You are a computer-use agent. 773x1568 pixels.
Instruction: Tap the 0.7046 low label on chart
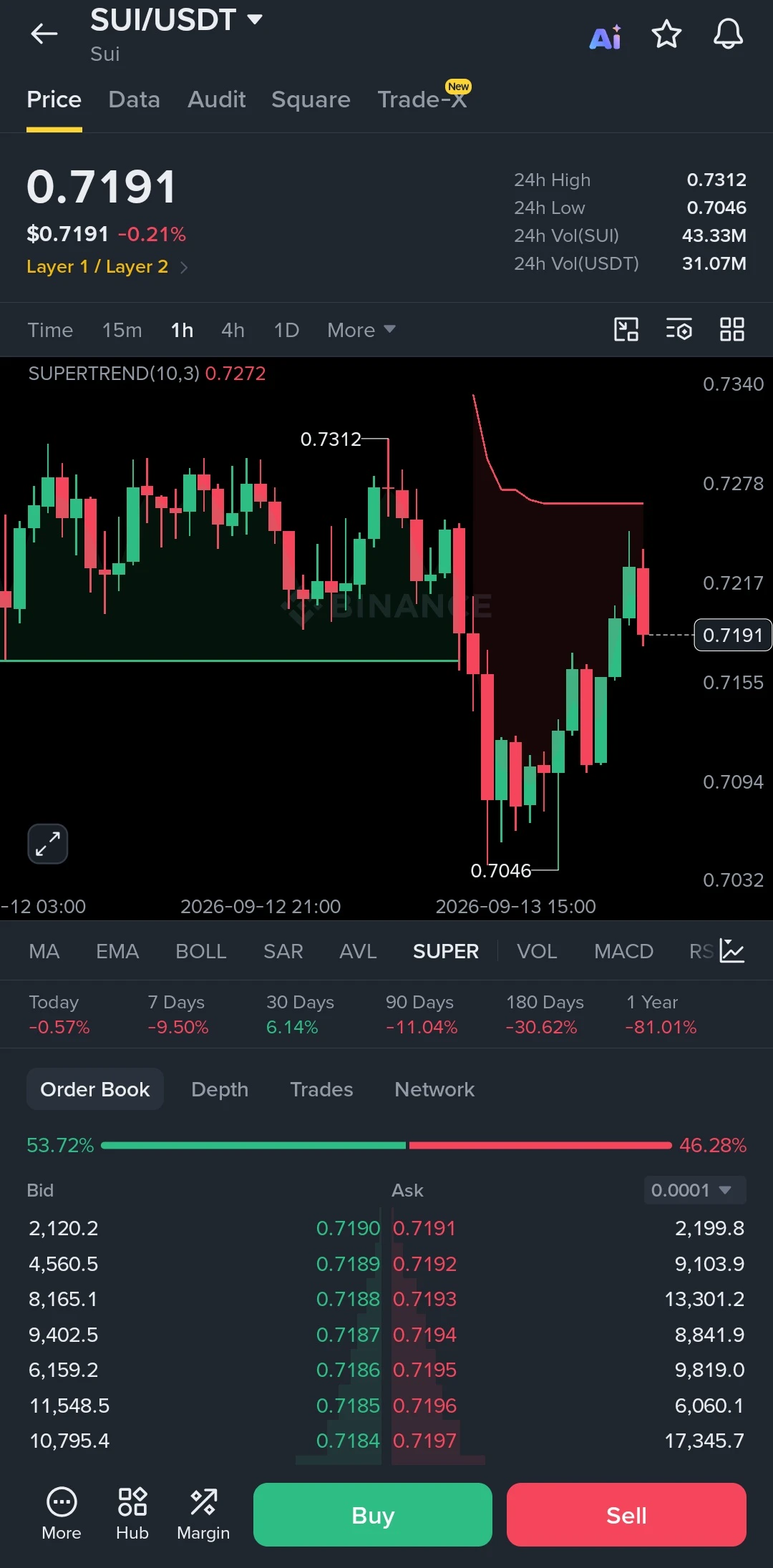point(501,870)
